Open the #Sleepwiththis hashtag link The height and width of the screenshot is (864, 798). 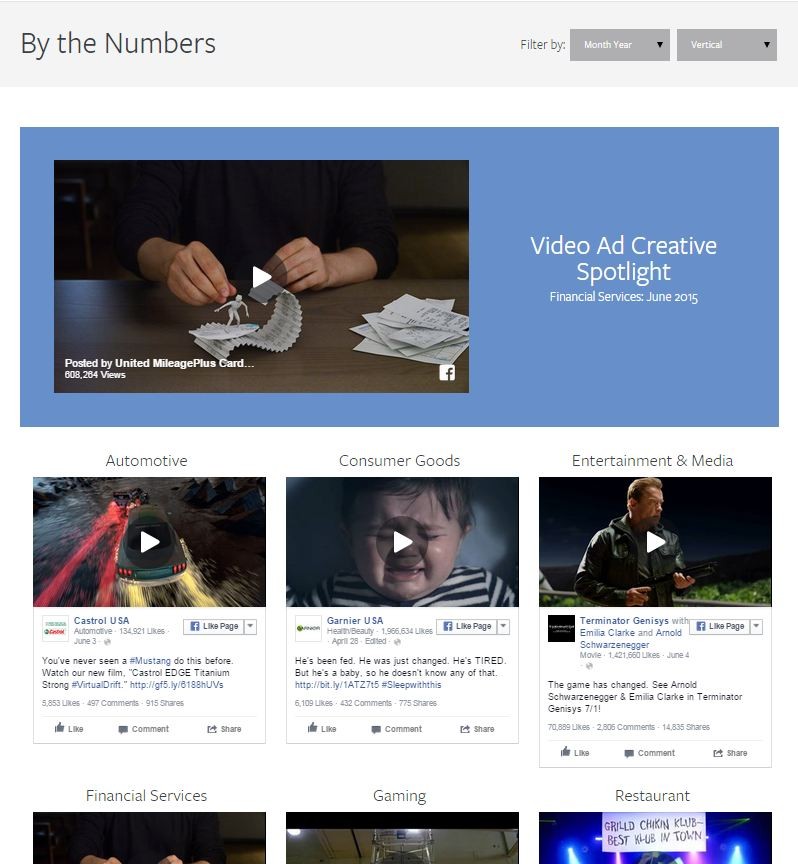(411, 685)
